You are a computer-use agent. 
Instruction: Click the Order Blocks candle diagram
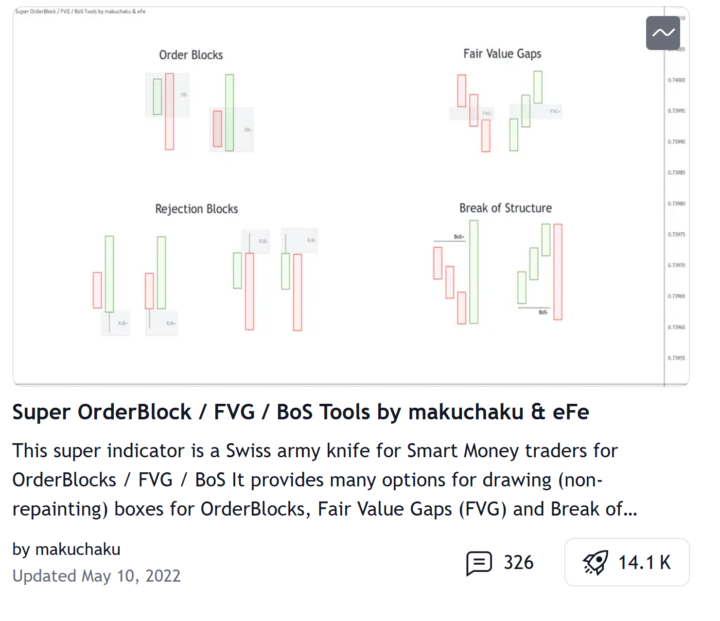click(x=198, y=112)
